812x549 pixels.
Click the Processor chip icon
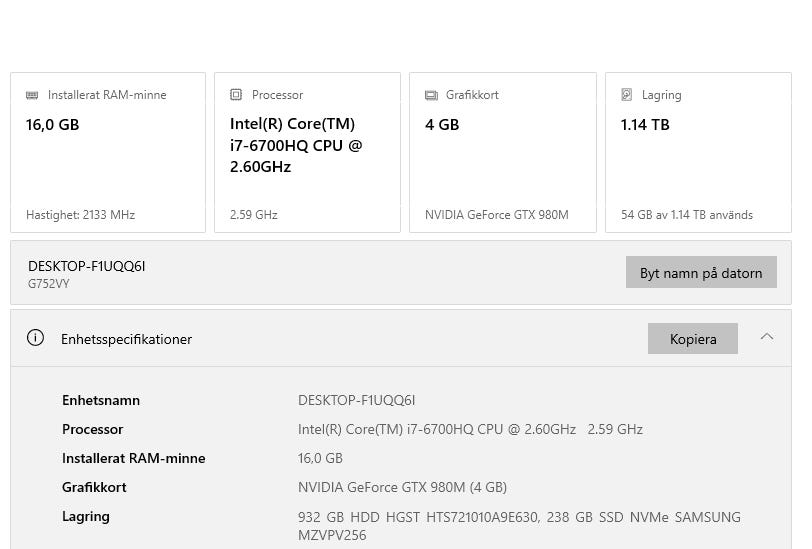pos(236,94)
